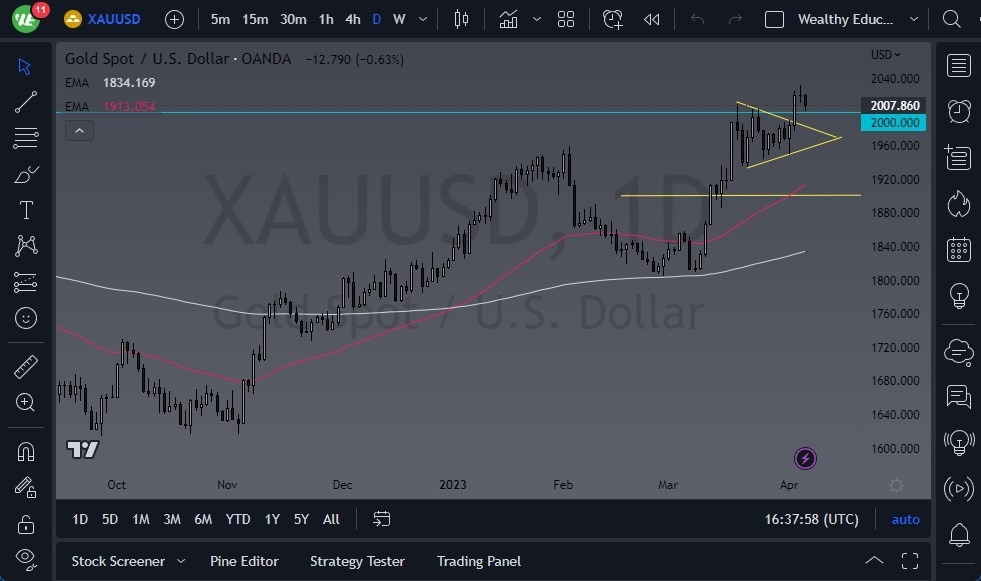Switch to the 30m timeframe
This screenshot has width=981, height=581.
click(293, 19)
